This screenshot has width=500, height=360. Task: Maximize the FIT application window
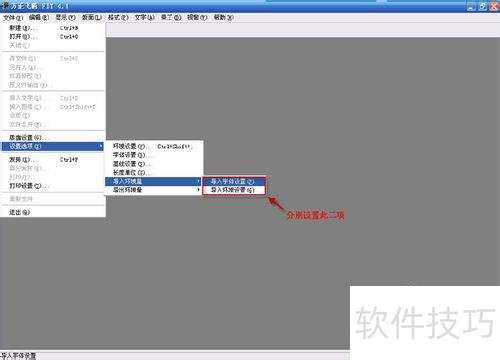coord(482,6)
